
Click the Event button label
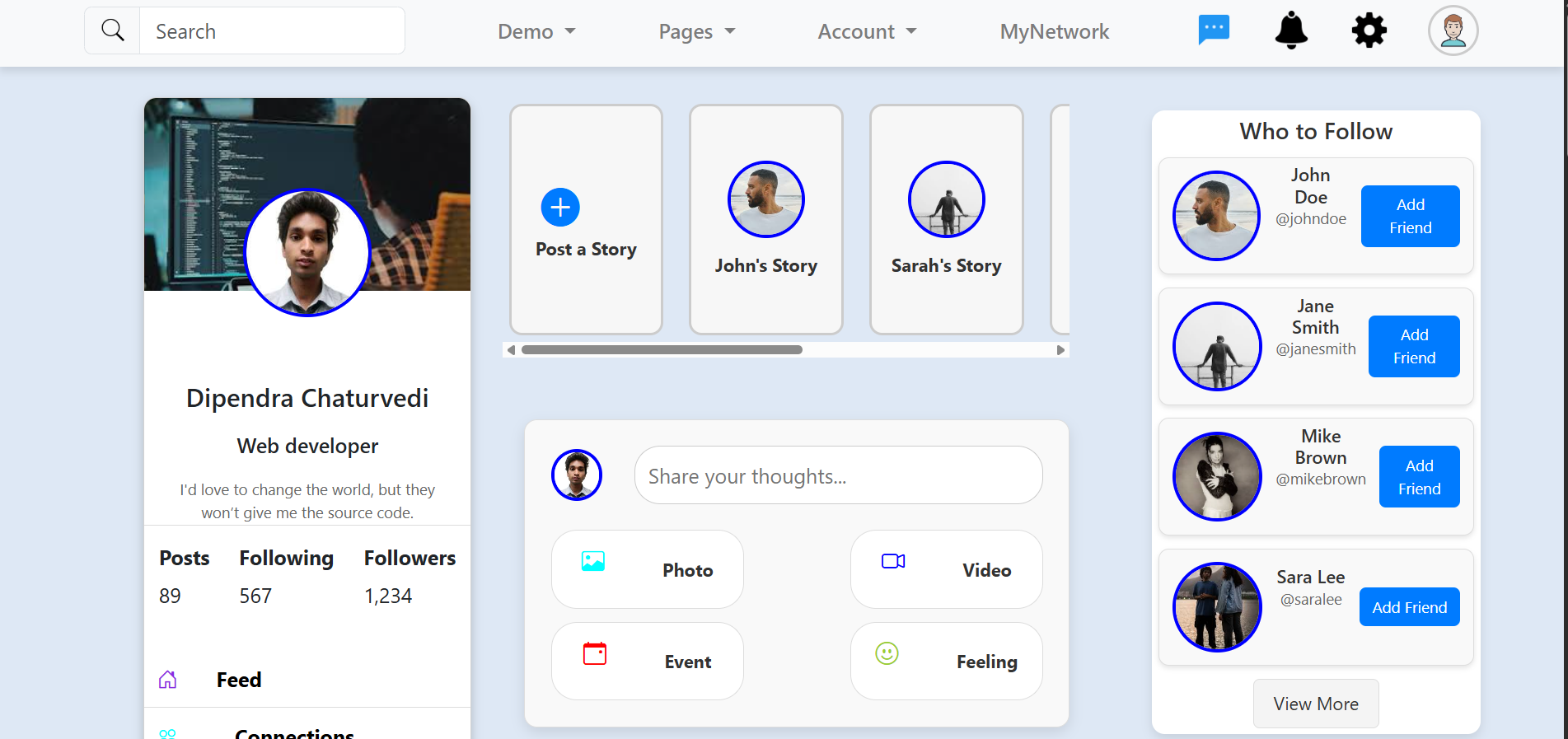688,662
